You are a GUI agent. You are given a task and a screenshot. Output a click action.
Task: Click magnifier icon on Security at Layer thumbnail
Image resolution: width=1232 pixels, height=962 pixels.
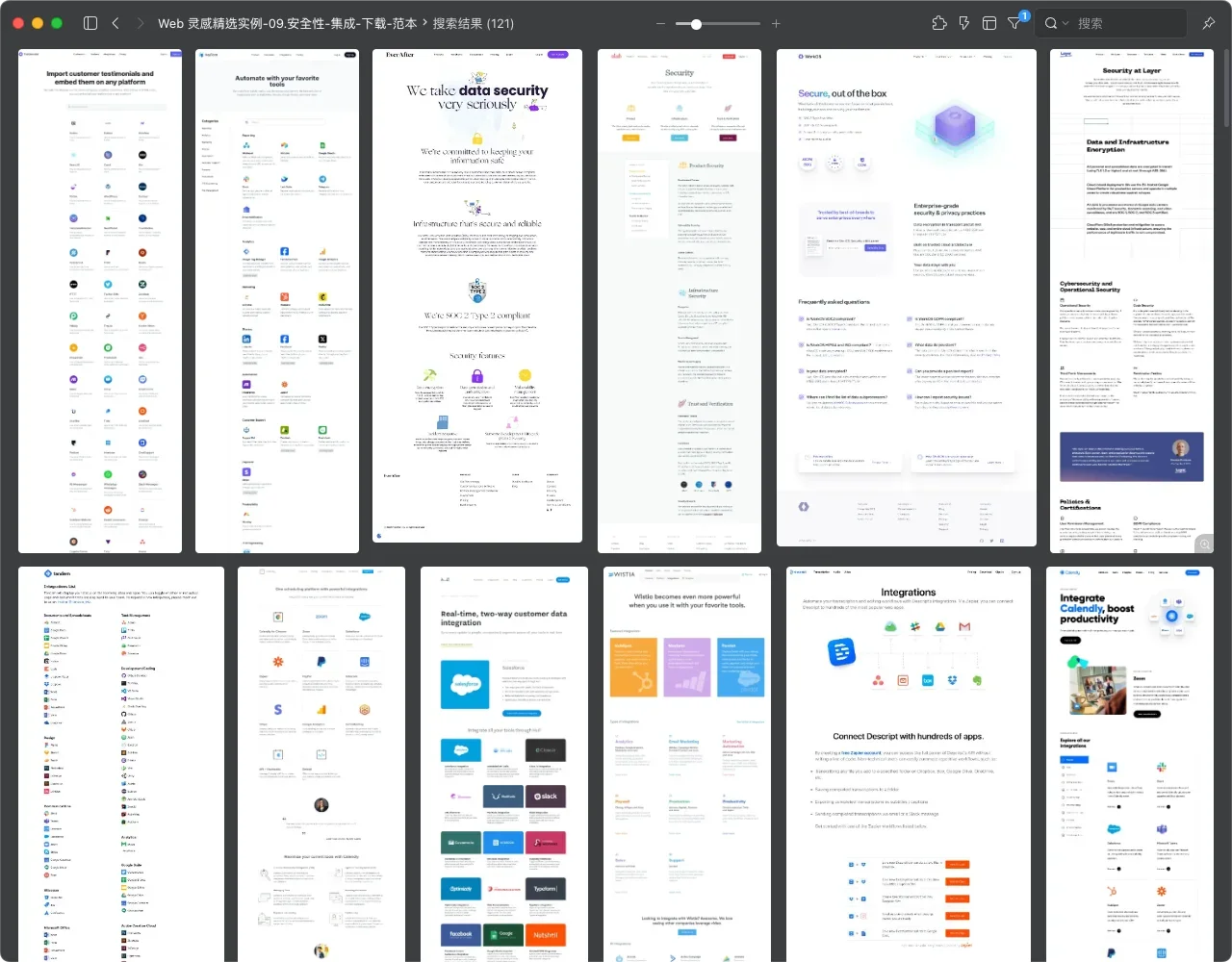[x=1203, y=544]
